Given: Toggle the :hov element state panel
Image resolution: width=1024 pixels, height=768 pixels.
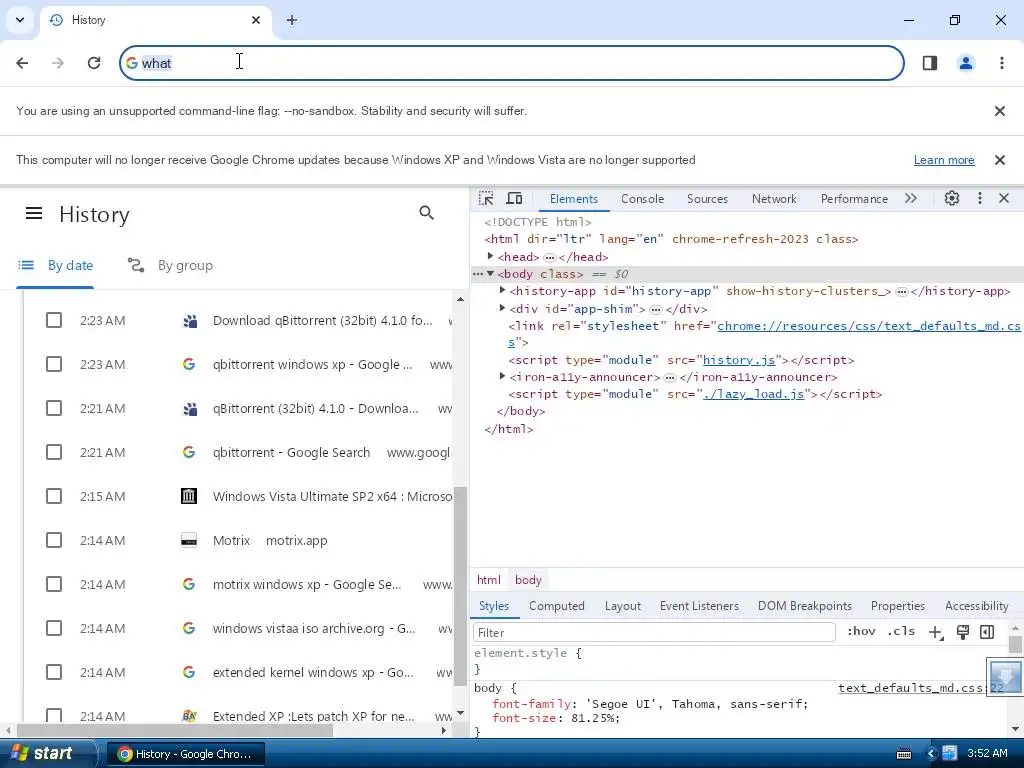Looking at the screenshot, I should tap(861, 632).
